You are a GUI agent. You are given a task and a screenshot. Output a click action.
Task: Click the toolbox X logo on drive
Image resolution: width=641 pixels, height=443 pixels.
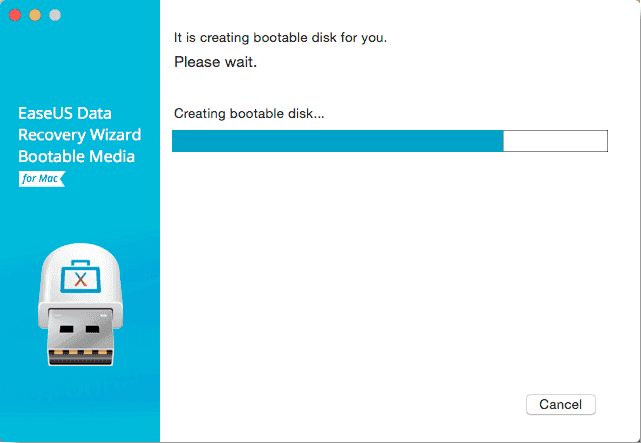(x=81, y=277)
